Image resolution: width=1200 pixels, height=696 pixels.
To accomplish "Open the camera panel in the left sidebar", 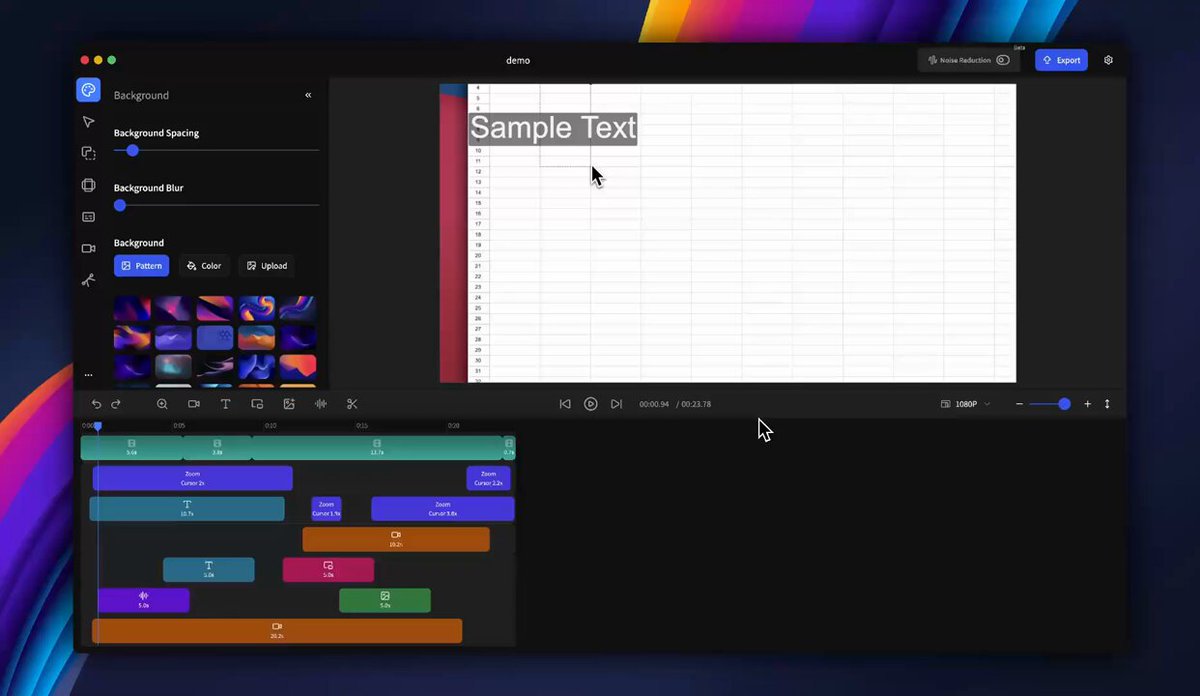I will click(88, 248).
